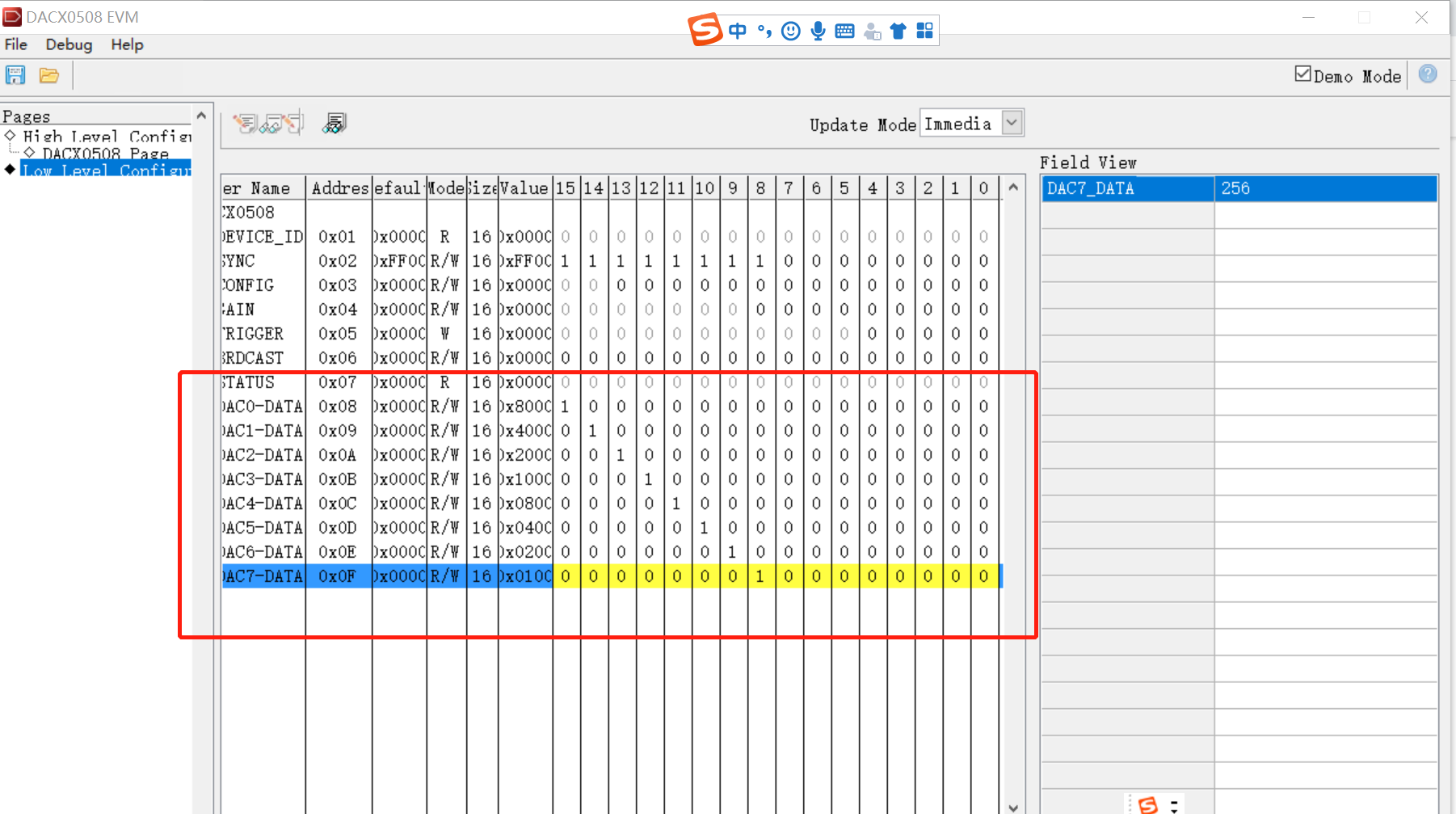Click the register table scroll-down arrow
1456x814 pixels.
(x=1013, y=807)
